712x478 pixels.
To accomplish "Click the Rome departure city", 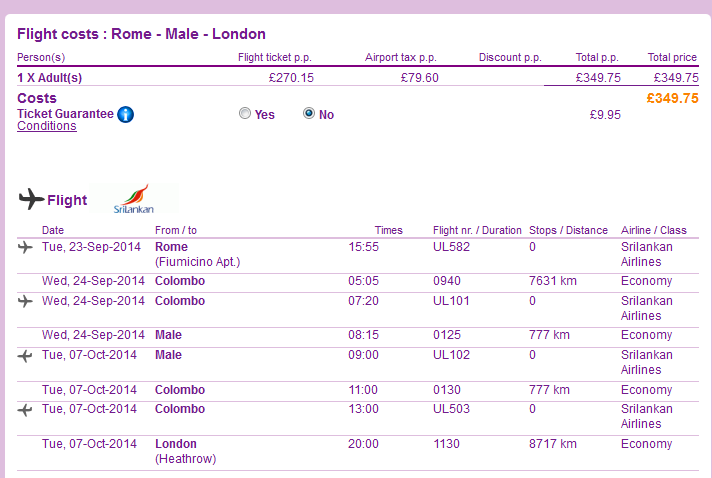I will [x=171, y=247].
